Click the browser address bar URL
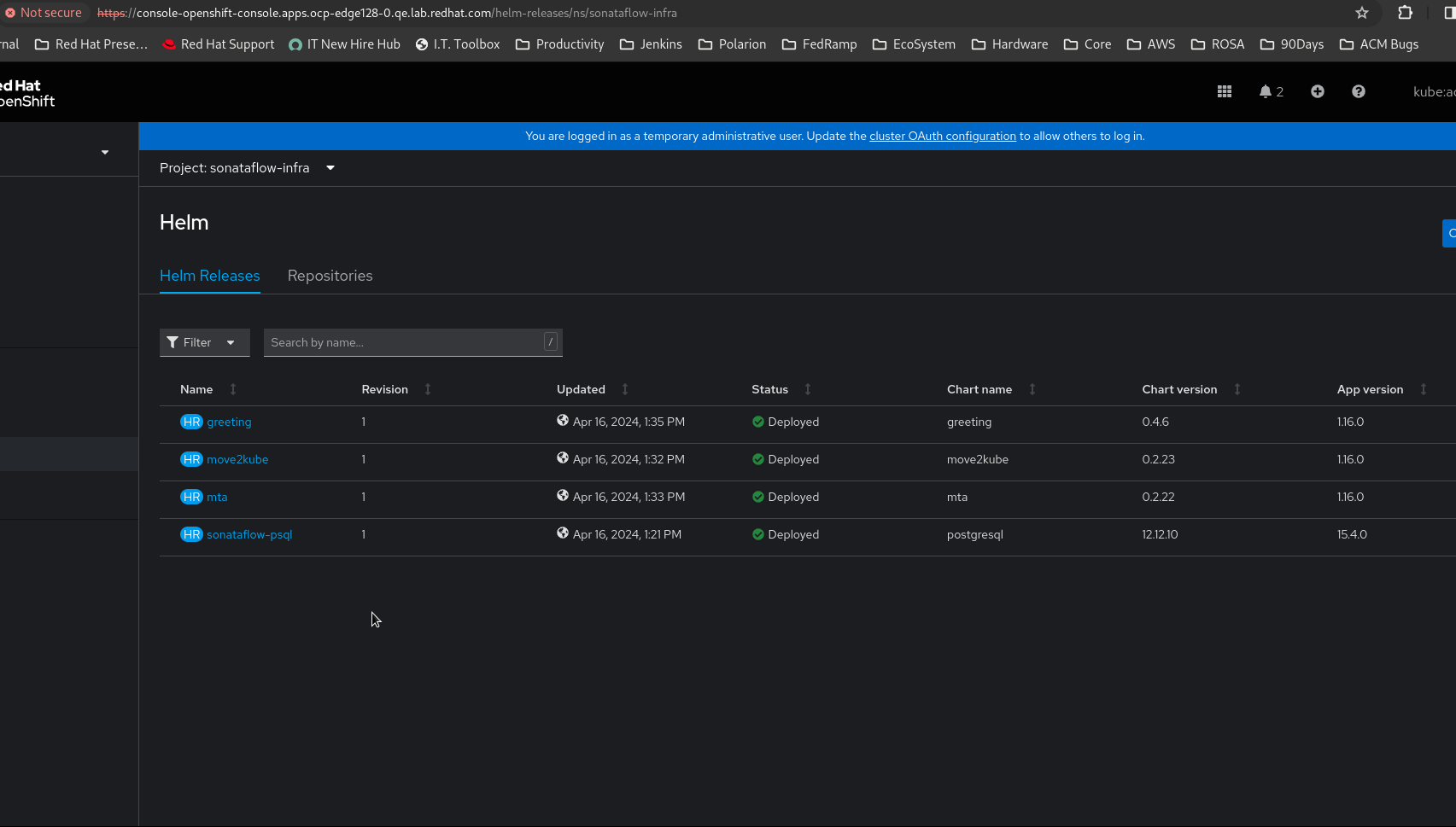 (x=388, y=13)
